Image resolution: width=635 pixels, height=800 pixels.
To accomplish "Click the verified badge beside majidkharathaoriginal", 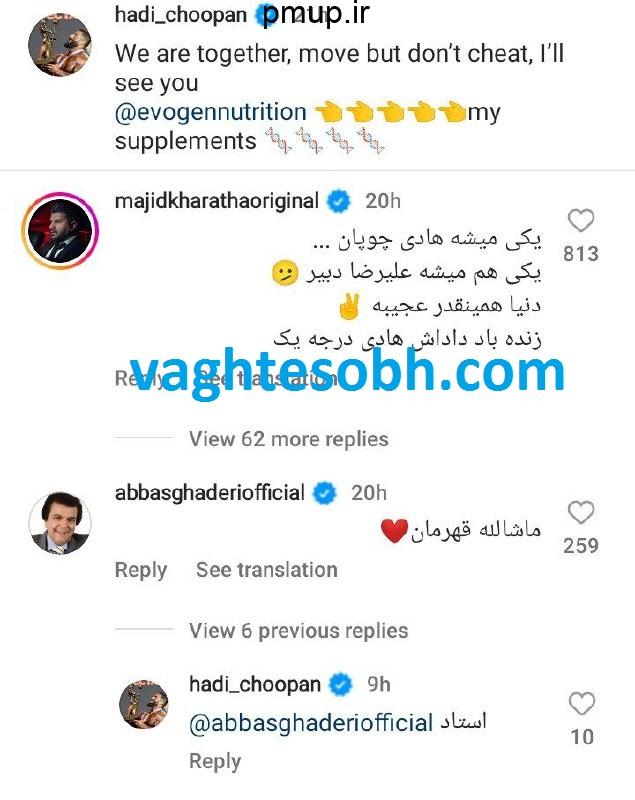I will [339, 202].
